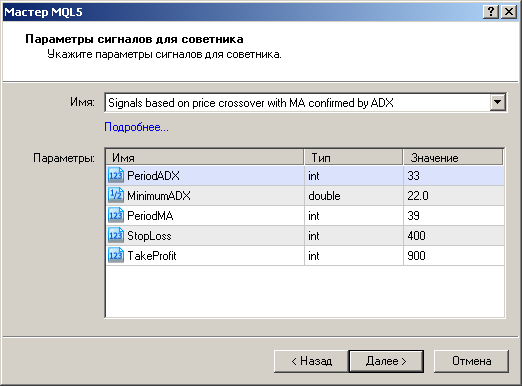Close the Мастер MQL5 dialog
The image size is (522, 386).
pos(509,12)
